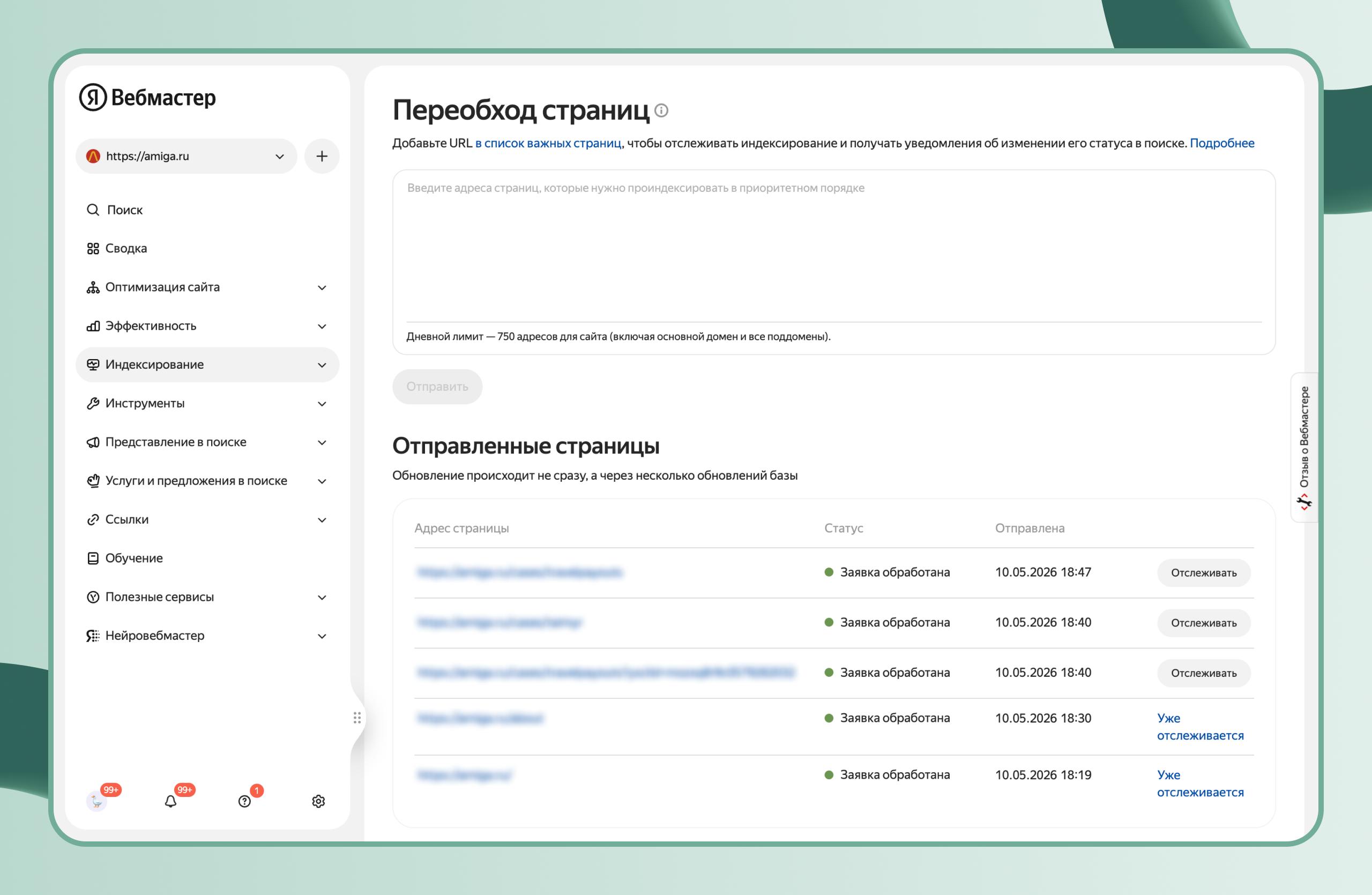Click the amiga.ru site favicon

(x=93, y=156)
